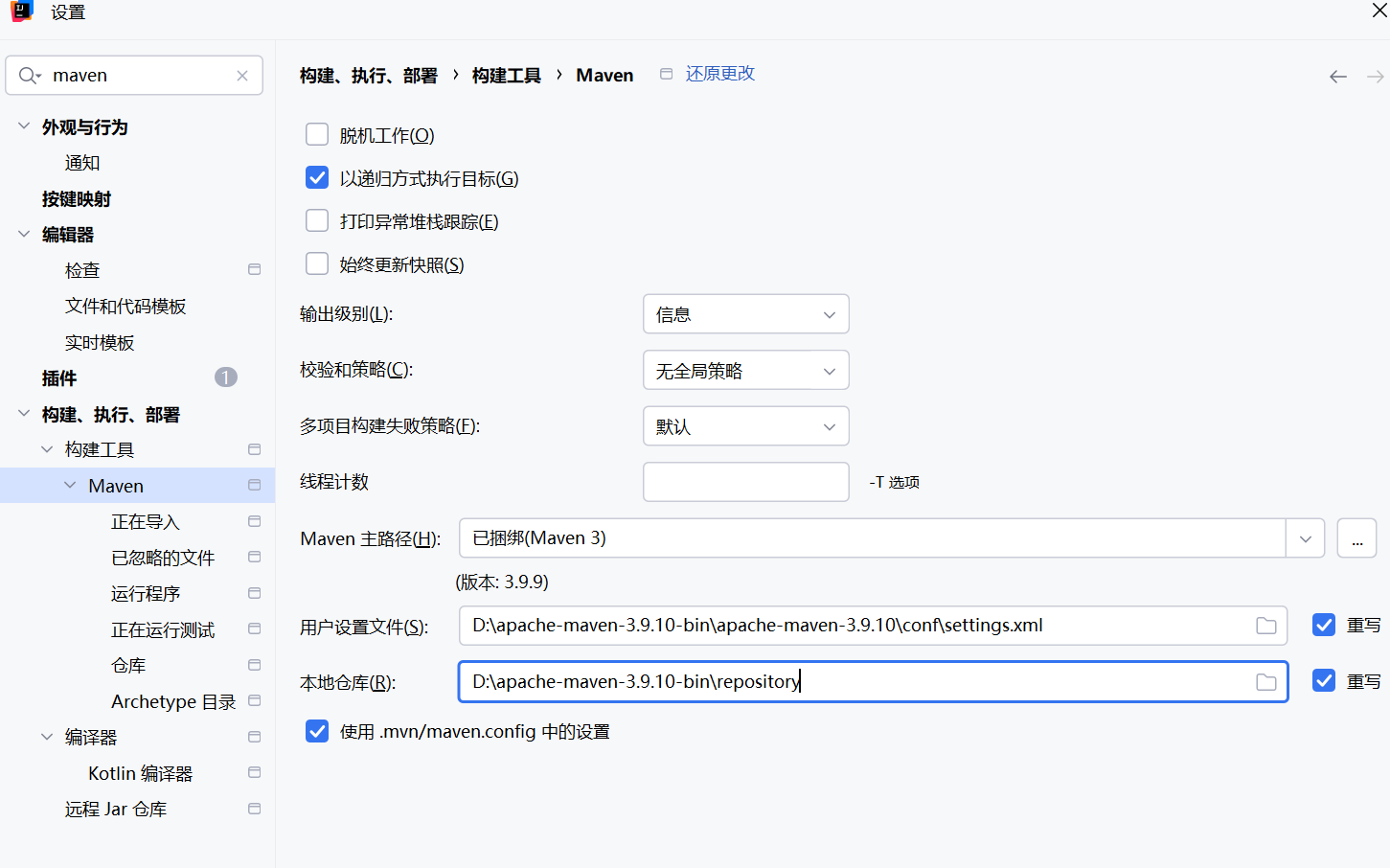Click project-level icon beside 仓库
The height and width of the screenshot is (868, 1390).
pyautogui.click(x=254, y=665)
